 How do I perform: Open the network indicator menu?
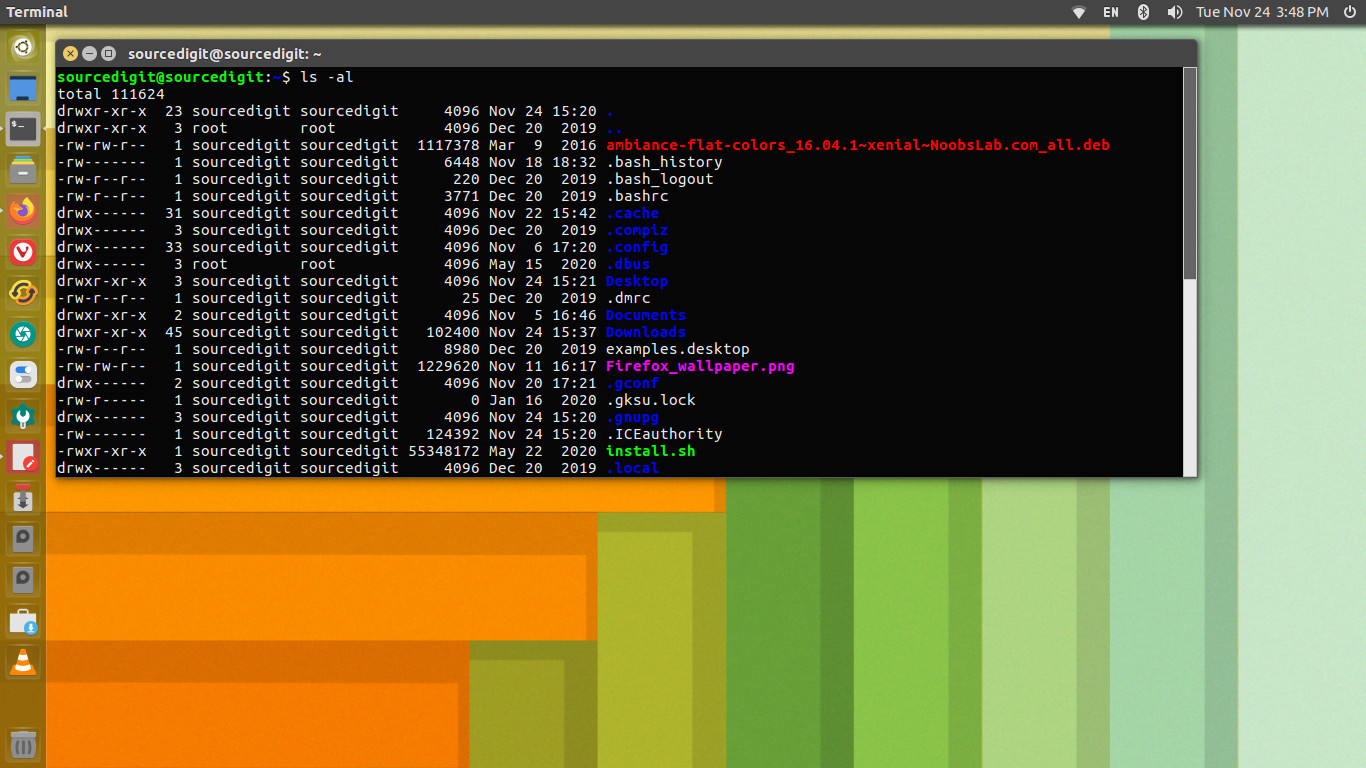tap(1079, 12)
